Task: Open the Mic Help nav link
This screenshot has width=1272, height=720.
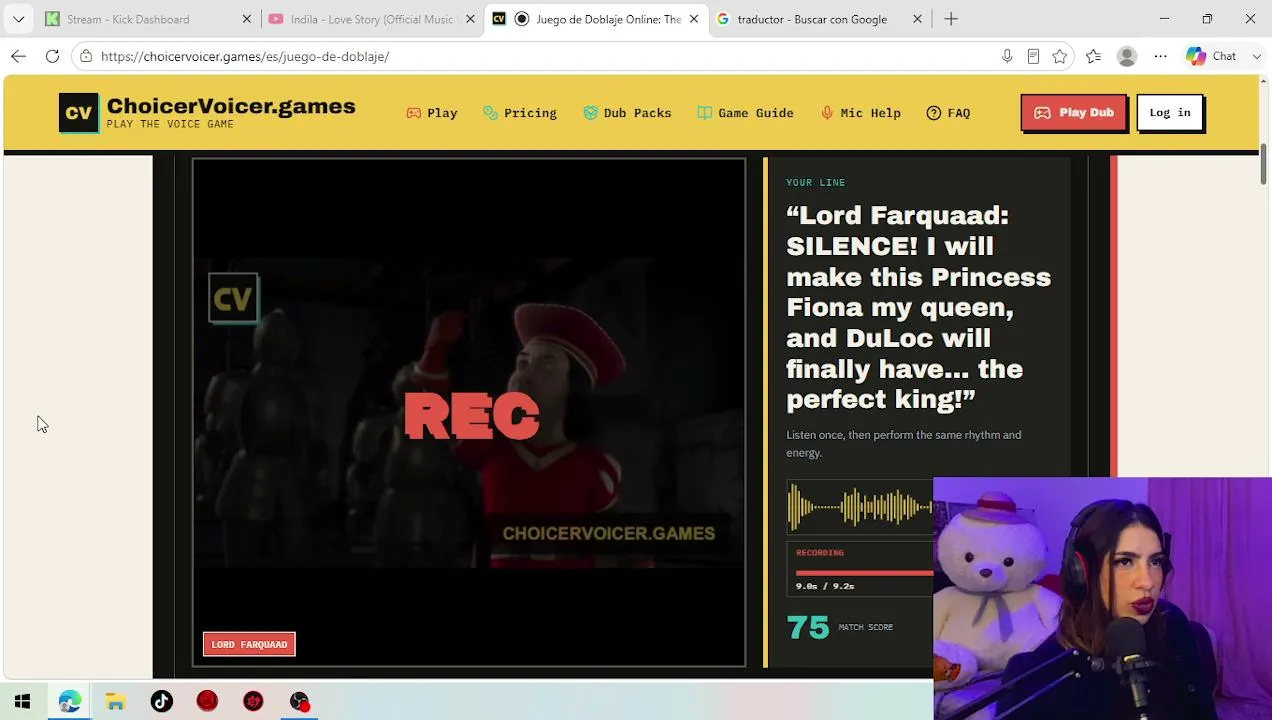Action: (860, 113)
